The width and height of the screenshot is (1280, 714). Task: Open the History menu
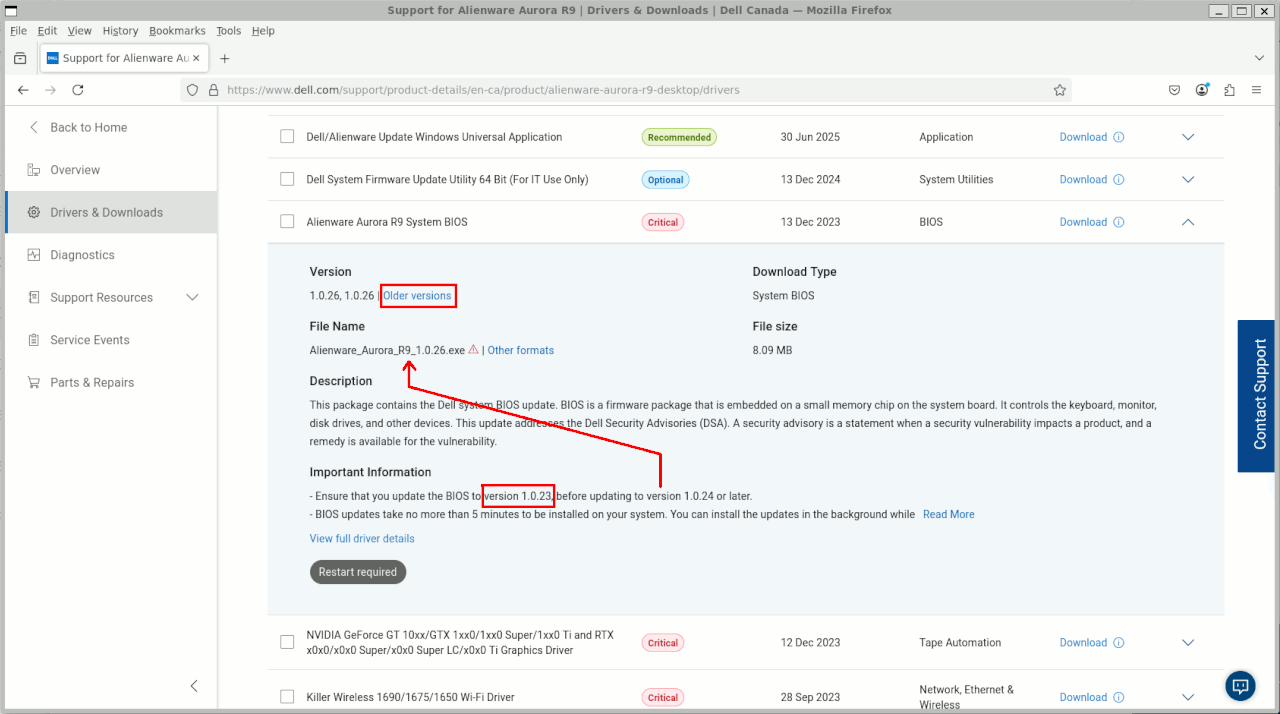click(120, 31)
